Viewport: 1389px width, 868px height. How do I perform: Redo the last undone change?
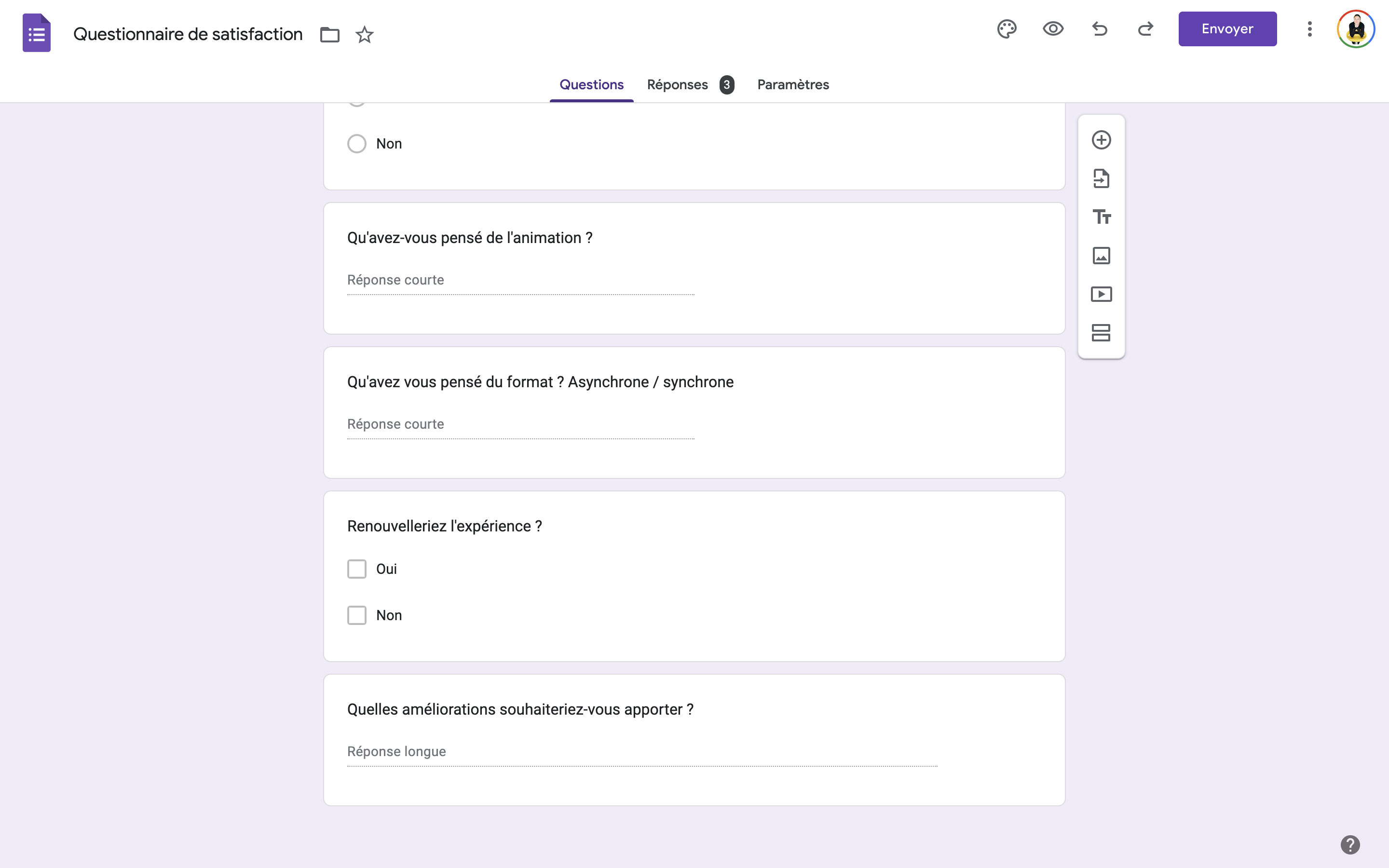click(1145, 29)
